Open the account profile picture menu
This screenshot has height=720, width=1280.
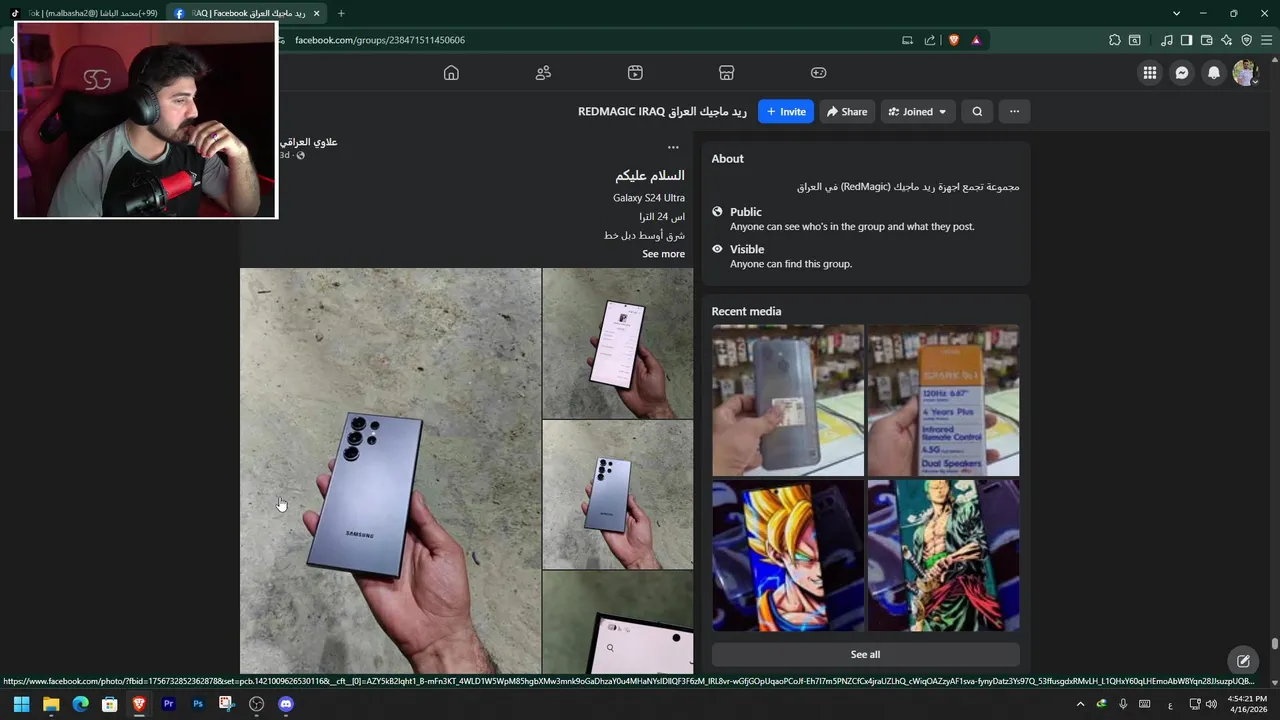pos(1245,73)
